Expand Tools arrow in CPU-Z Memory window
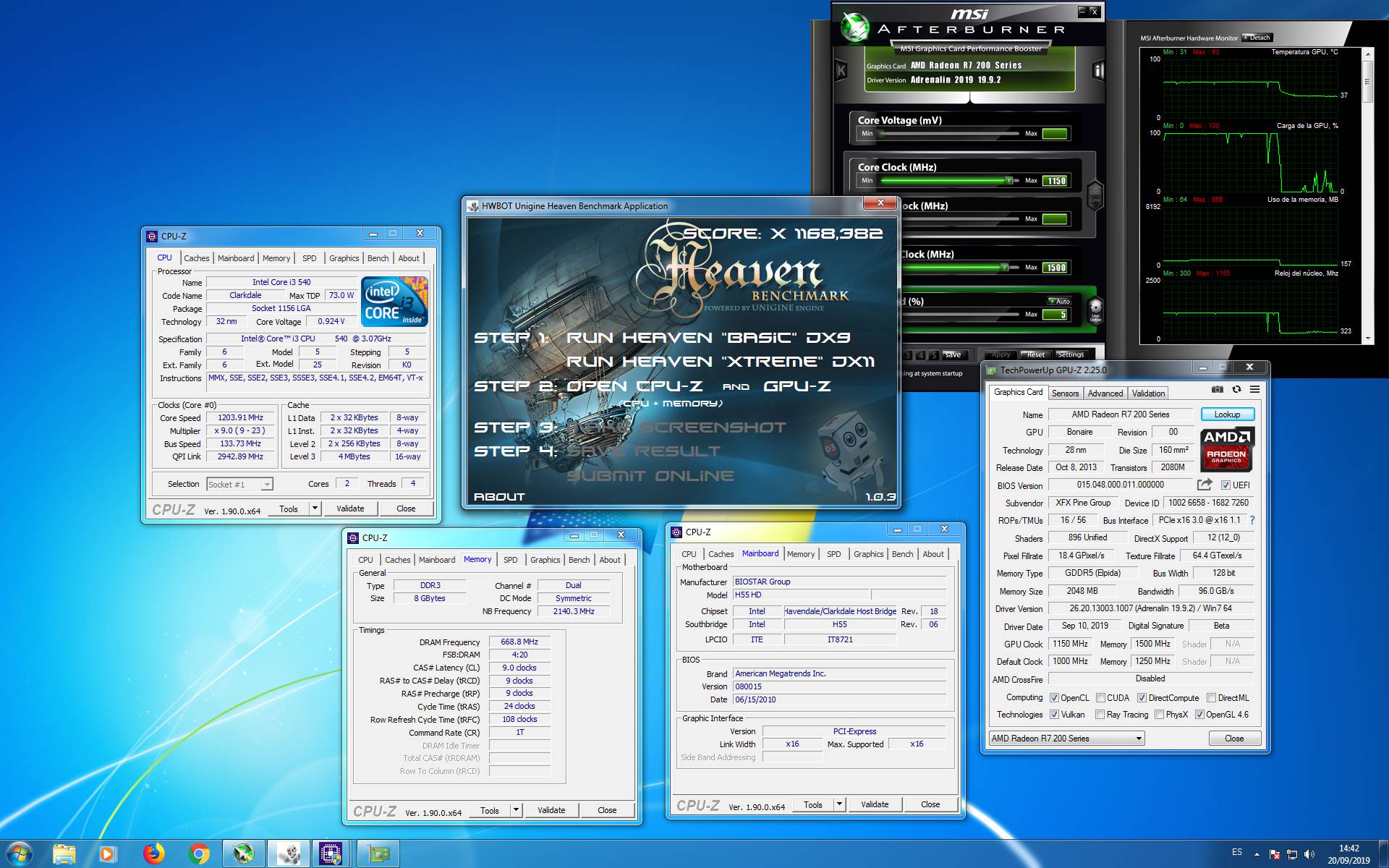1389x868 pixels. pos(516,810)
